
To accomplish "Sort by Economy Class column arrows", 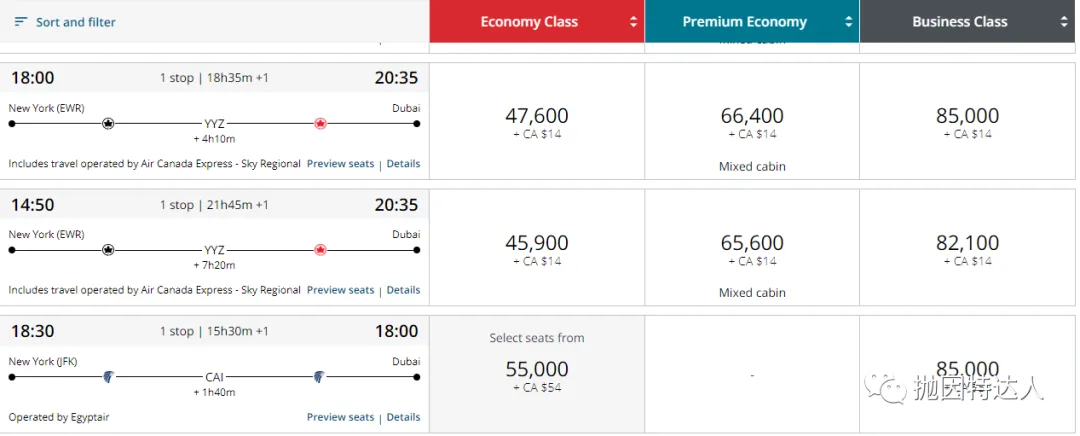I will pos(633,22).
